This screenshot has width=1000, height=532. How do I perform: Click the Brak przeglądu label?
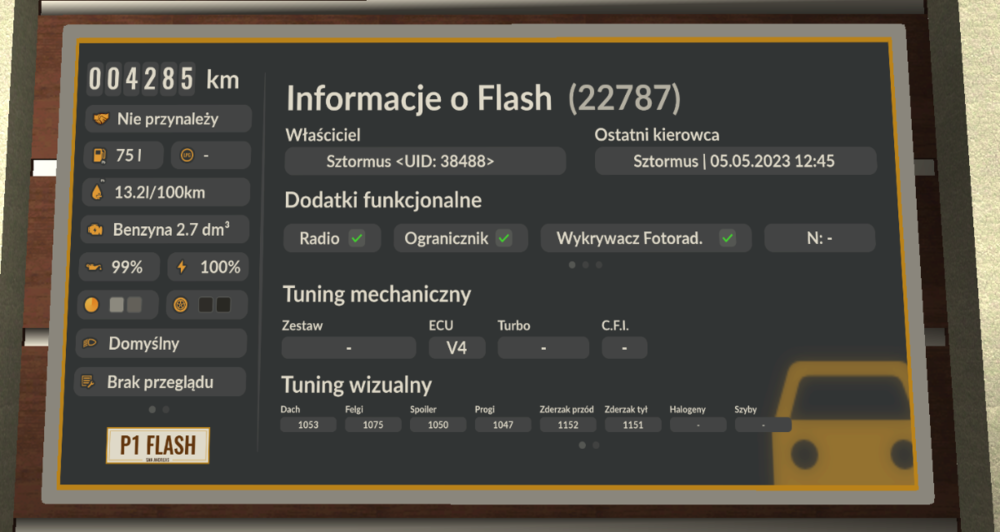tap(160, 382)
